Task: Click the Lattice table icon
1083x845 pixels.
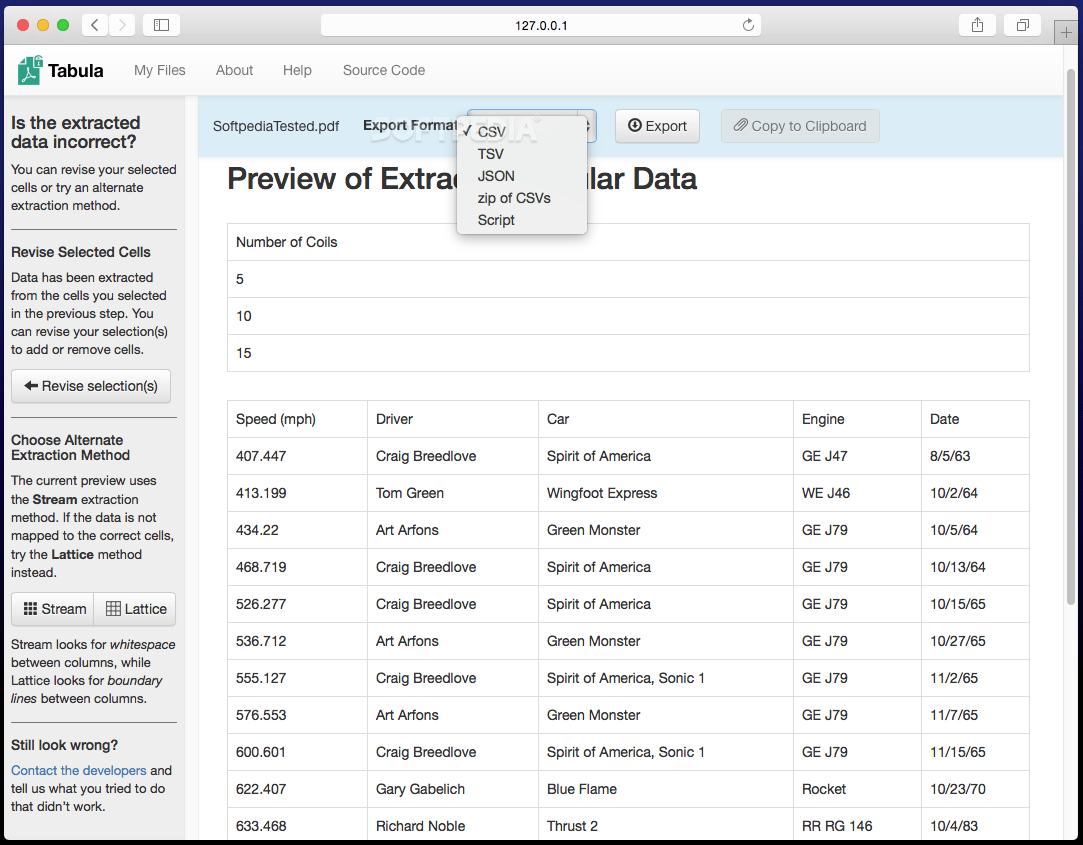Action: pyautogui.click(x=113, y=609)
